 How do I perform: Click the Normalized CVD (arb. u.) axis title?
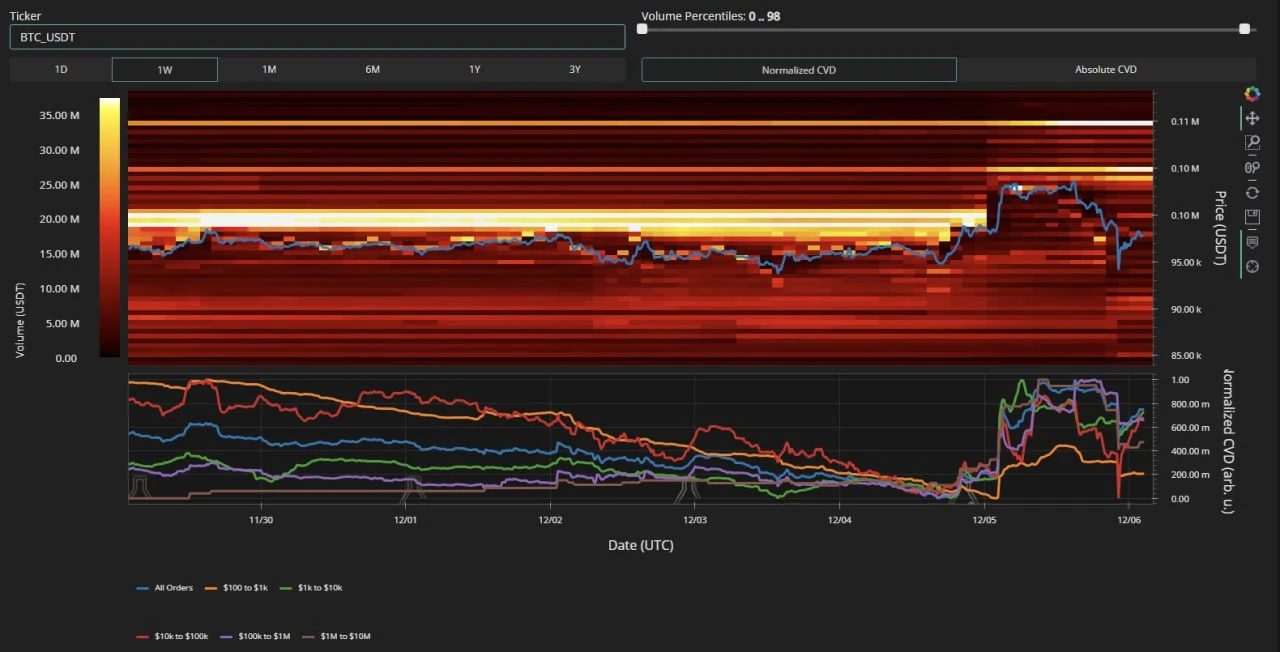coord(1228,442)
